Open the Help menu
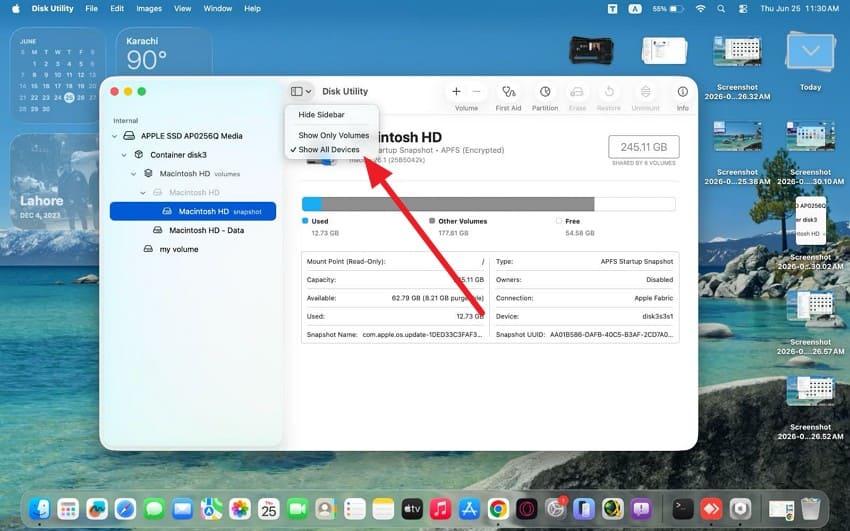 [x=252, y=9]
